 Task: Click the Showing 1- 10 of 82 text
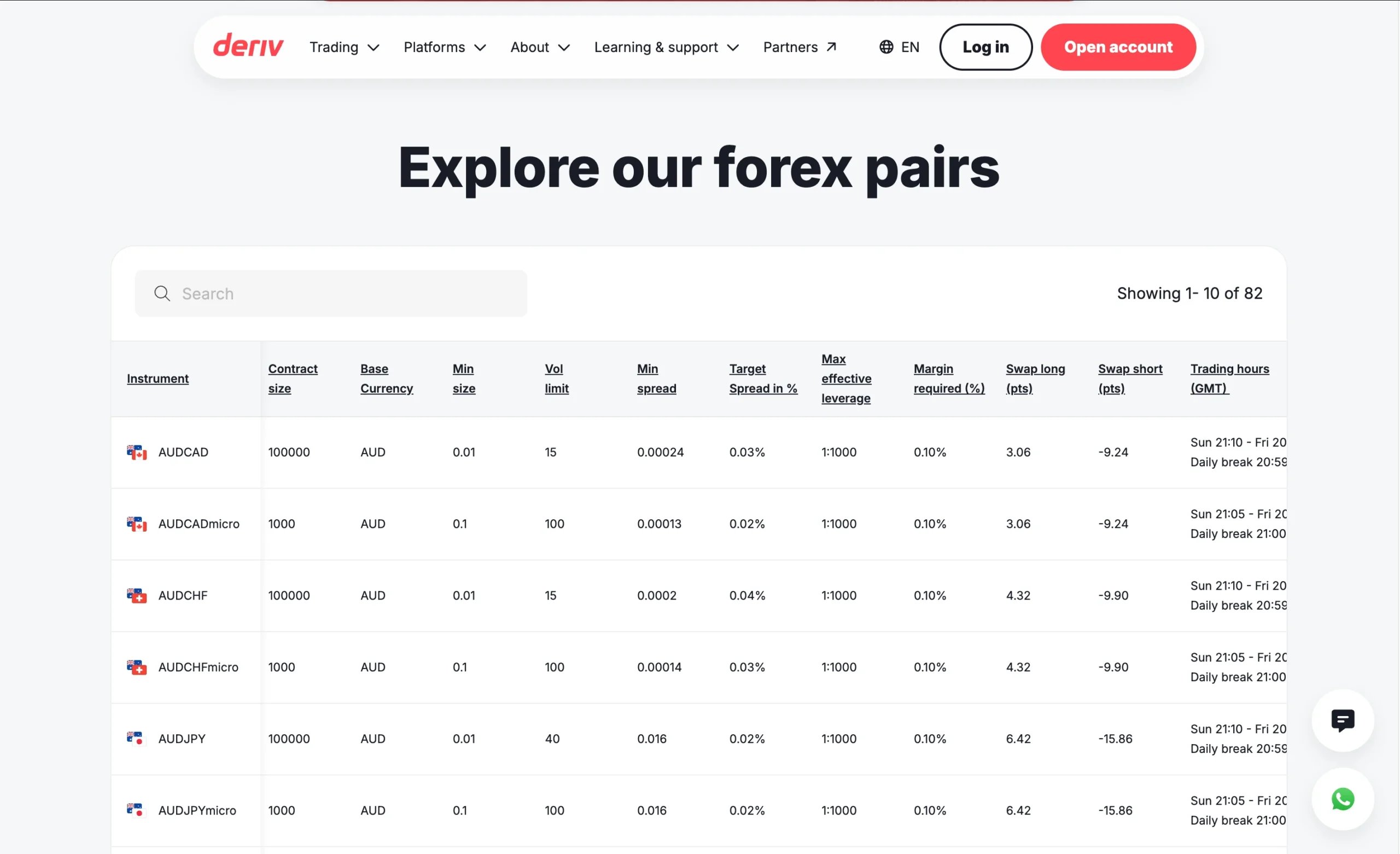(1189, 293)
